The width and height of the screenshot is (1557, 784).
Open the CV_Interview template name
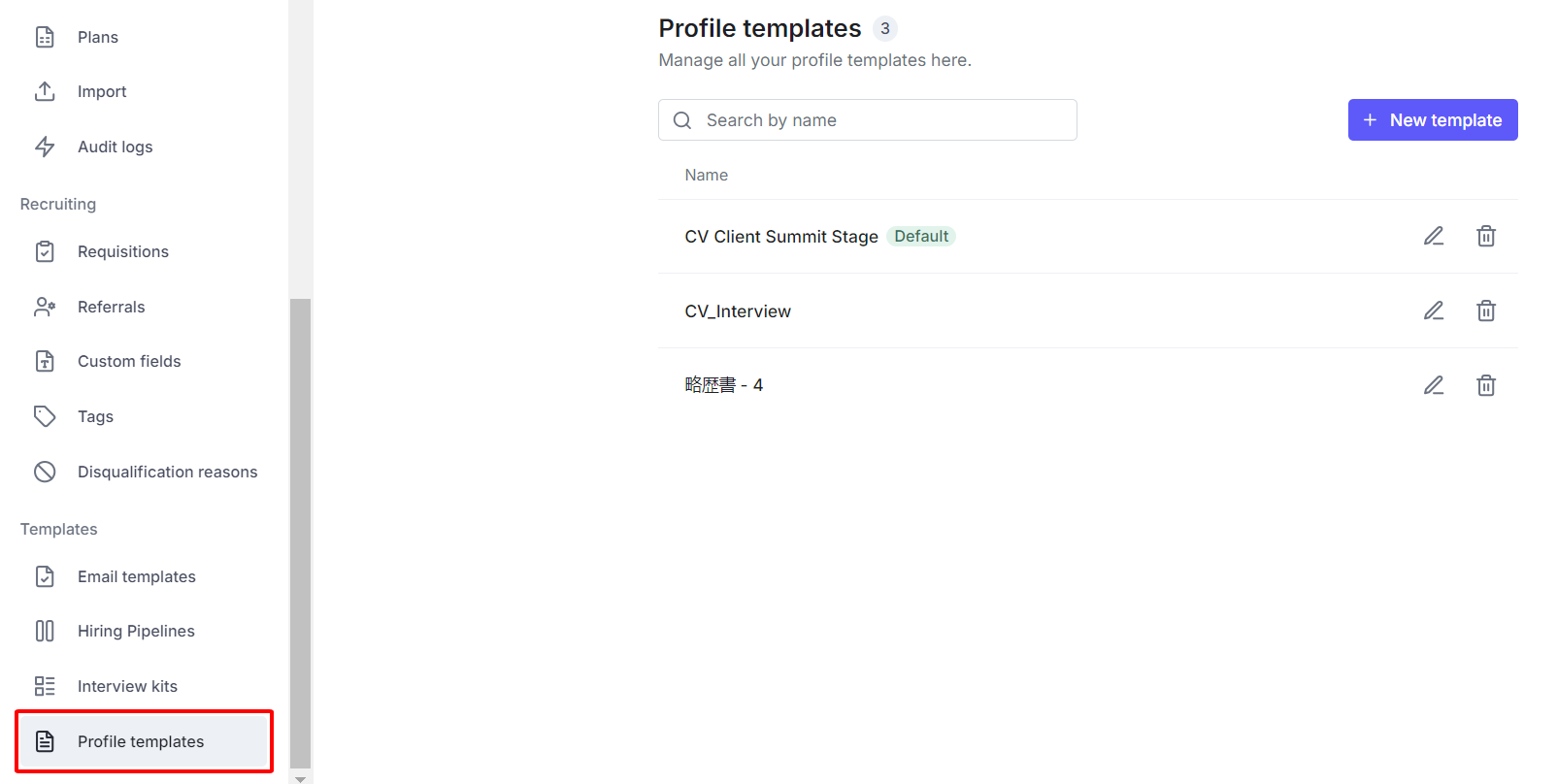coord(738,311)
